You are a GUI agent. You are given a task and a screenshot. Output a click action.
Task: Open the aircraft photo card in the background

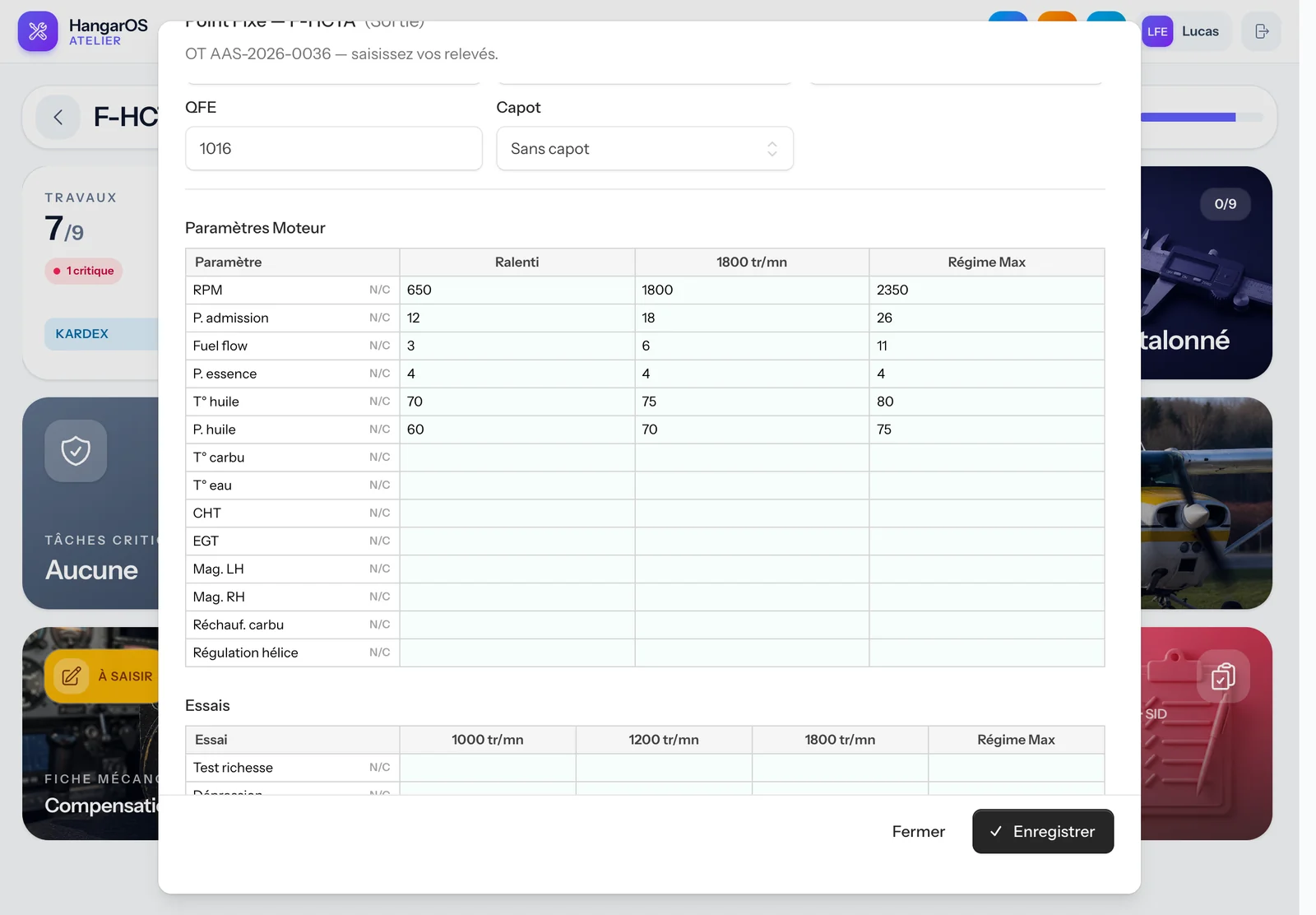[1207, 504]
